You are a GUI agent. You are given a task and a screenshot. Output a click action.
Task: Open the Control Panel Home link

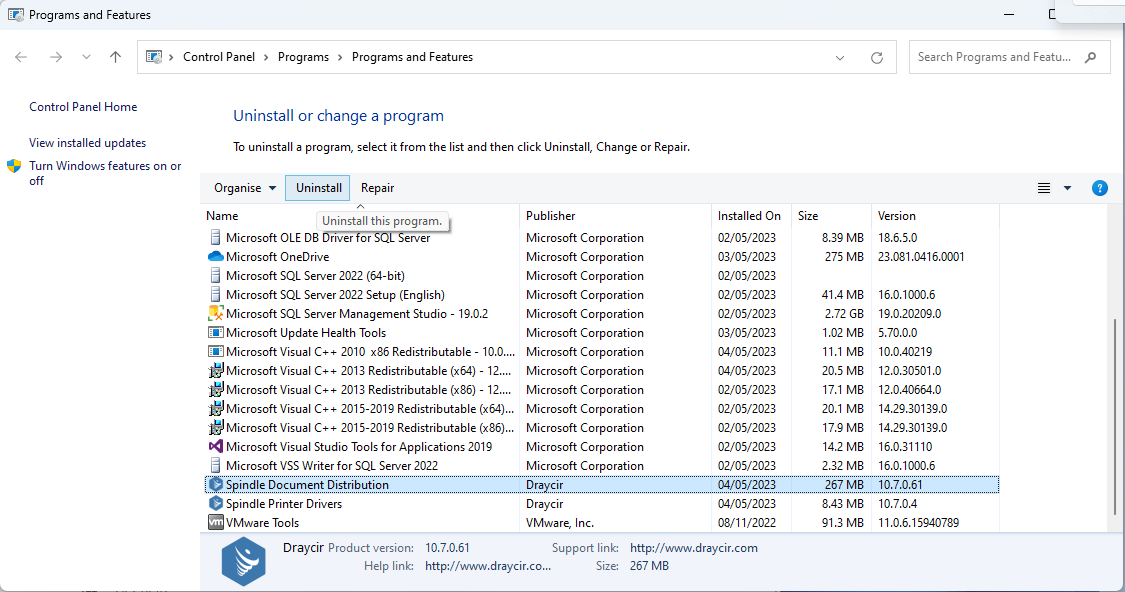pyautogui.click(x=83, y=107)
